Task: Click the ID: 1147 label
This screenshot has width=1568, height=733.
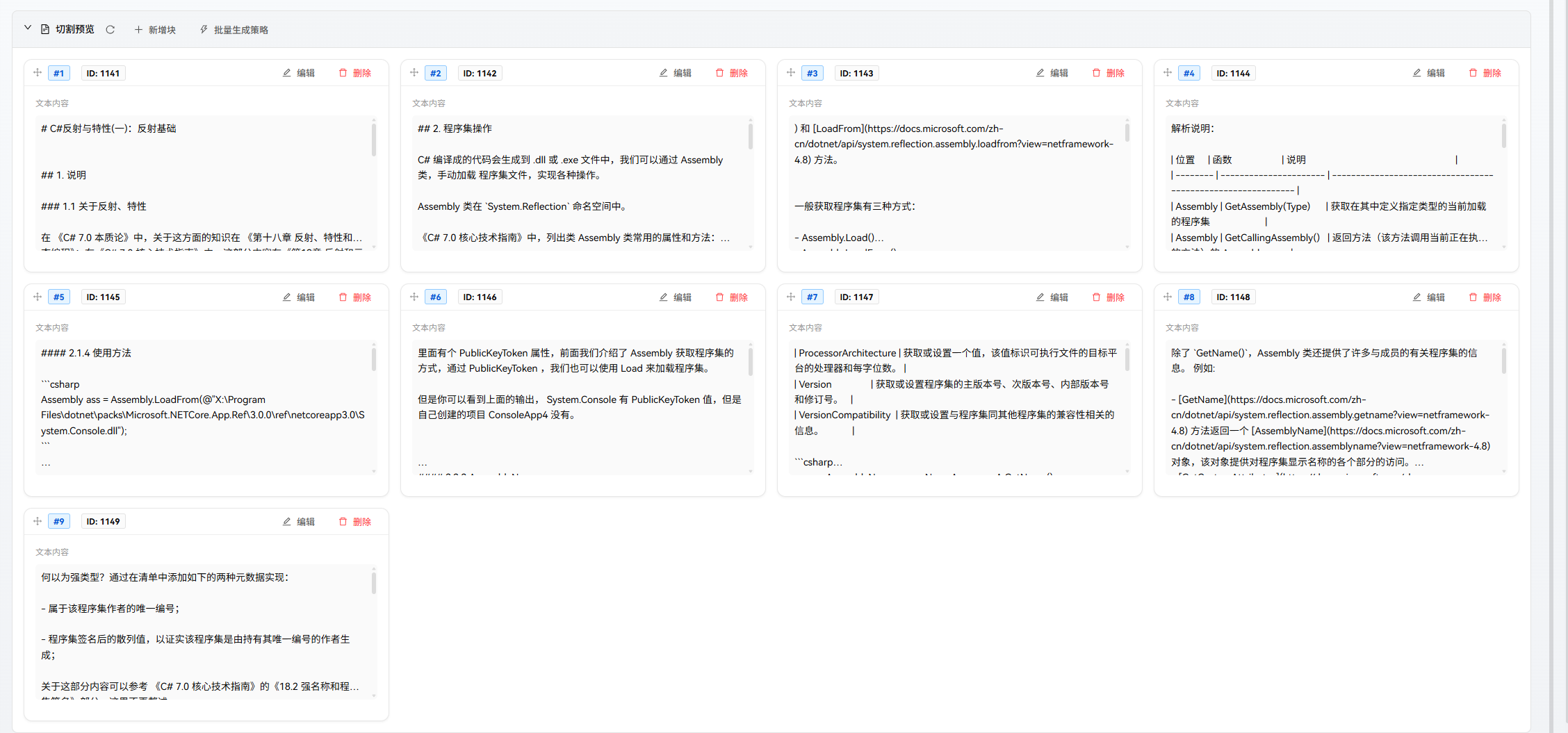Action: tap(856, 297)
